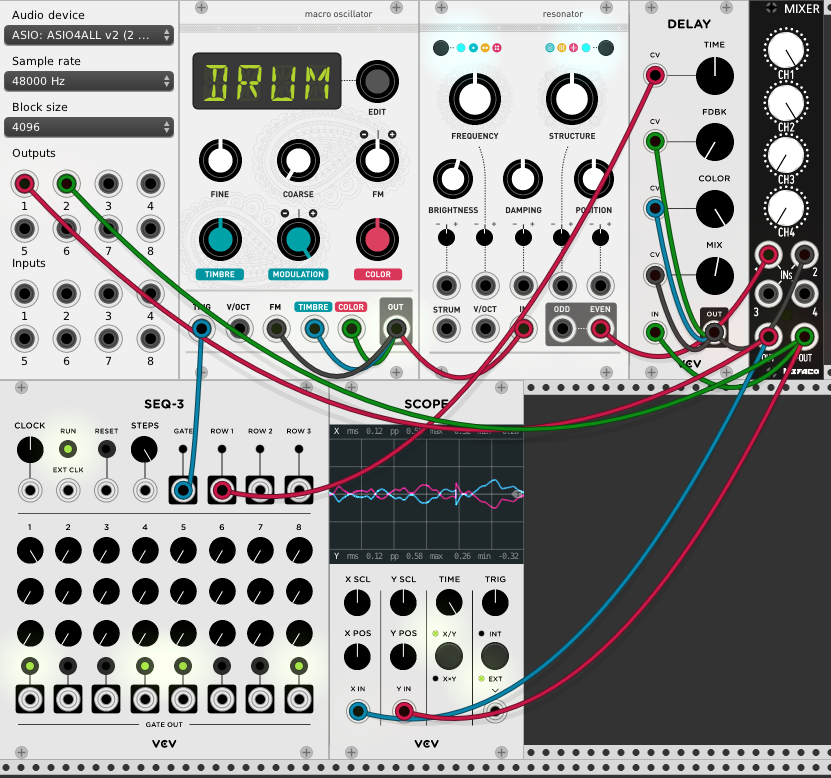Toggle SEQ-3 step 4 gate button

coord(145,666)
